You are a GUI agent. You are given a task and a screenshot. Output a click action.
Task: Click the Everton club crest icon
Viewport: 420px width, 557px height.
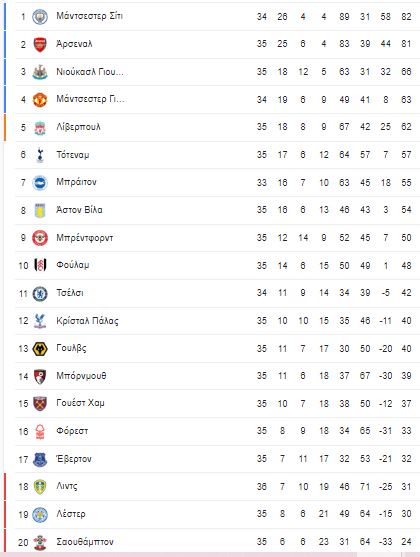40,460
